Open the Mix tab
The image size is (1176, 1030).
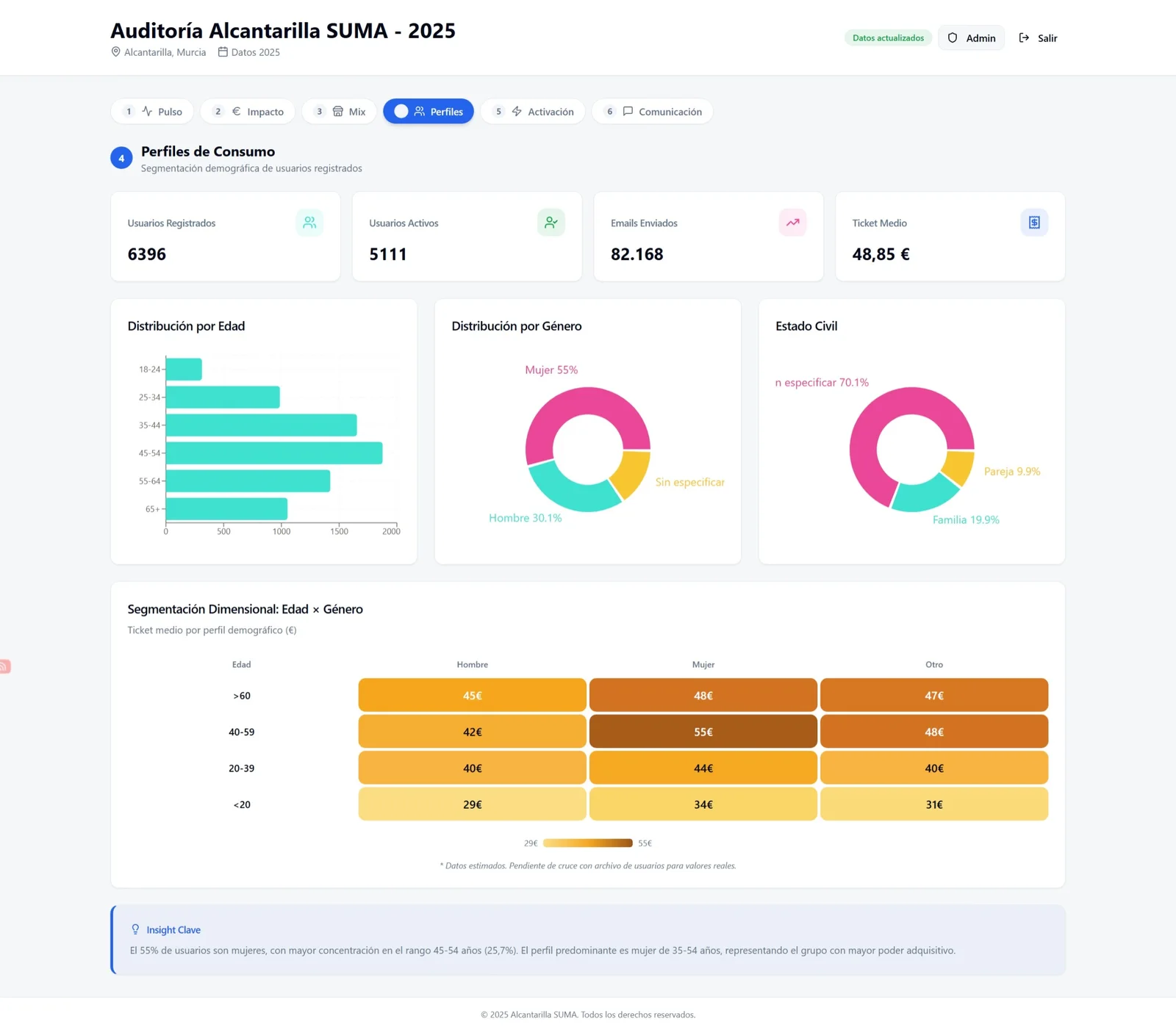340,112
